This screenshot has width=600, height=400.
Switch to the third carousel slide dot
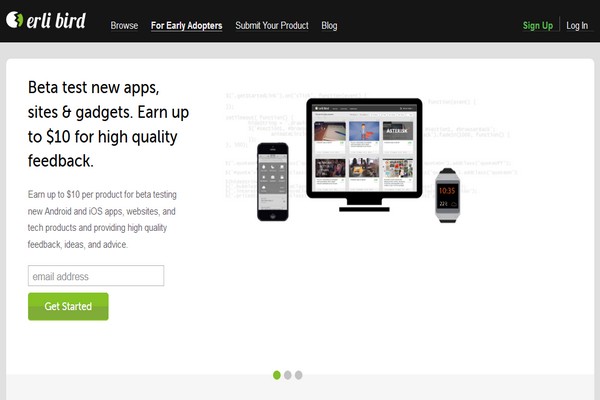298,375
